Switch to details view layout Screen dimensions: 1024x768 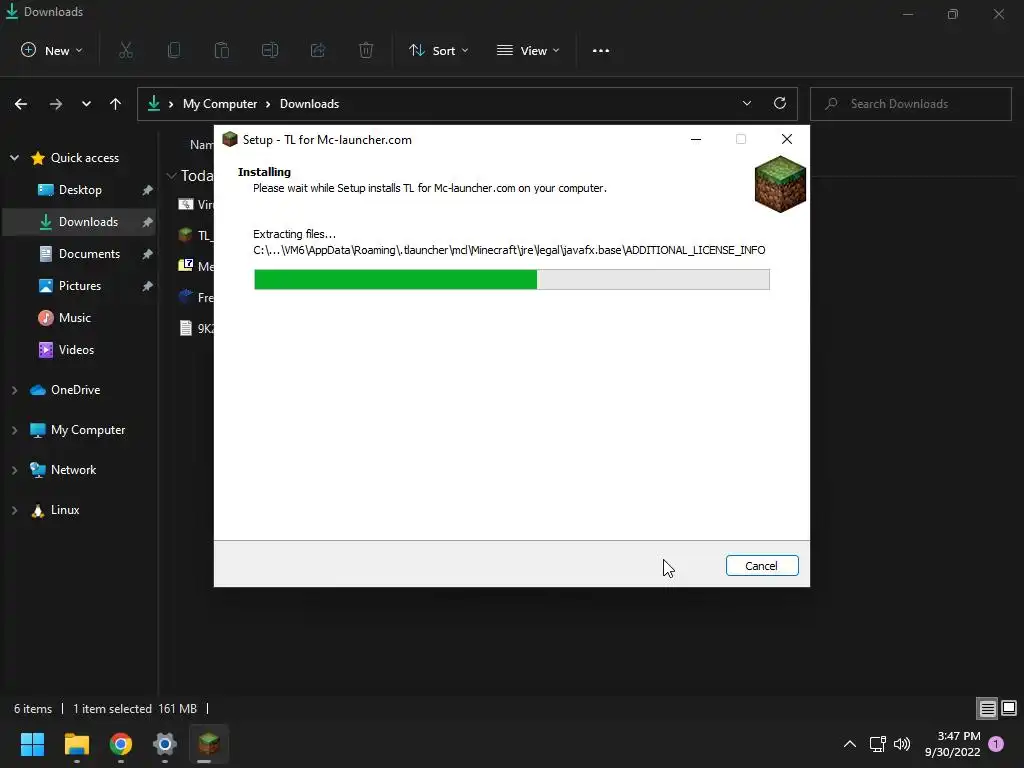point(987,708)
